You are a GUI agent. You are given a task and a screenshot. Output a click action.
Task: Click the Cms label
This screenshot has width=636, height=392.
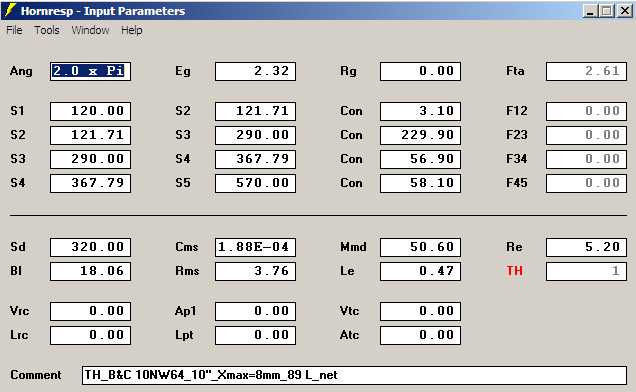pos(187,247)
